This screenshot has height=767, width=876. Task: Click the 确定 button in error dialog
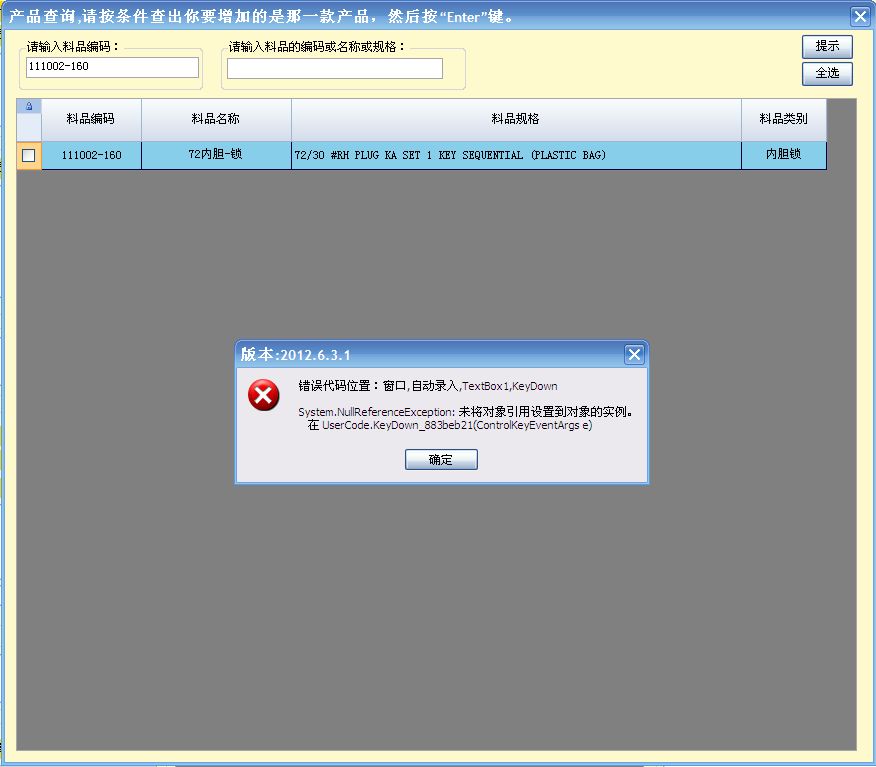(441, 459)
